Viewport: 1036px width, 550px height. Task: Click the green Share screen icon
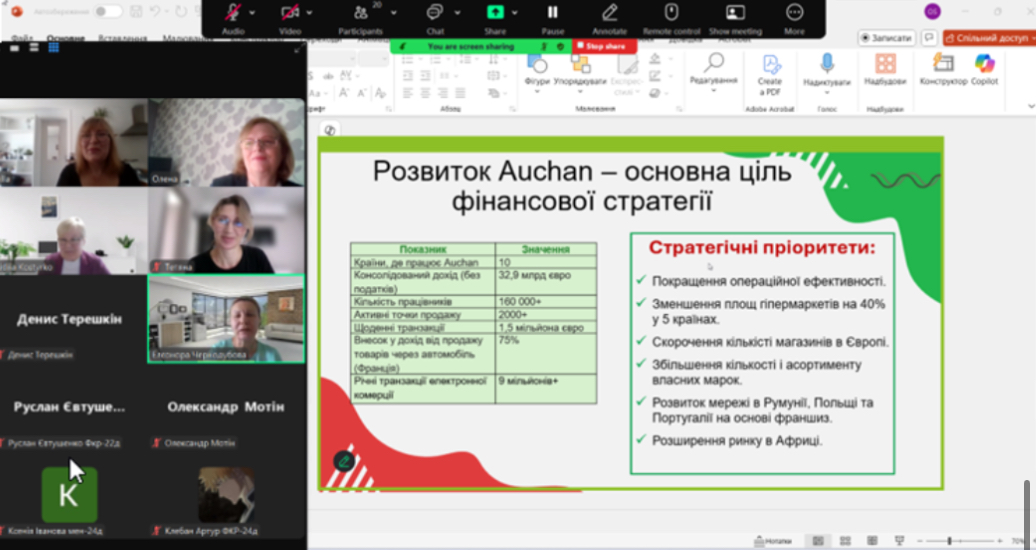coord(495,13)
